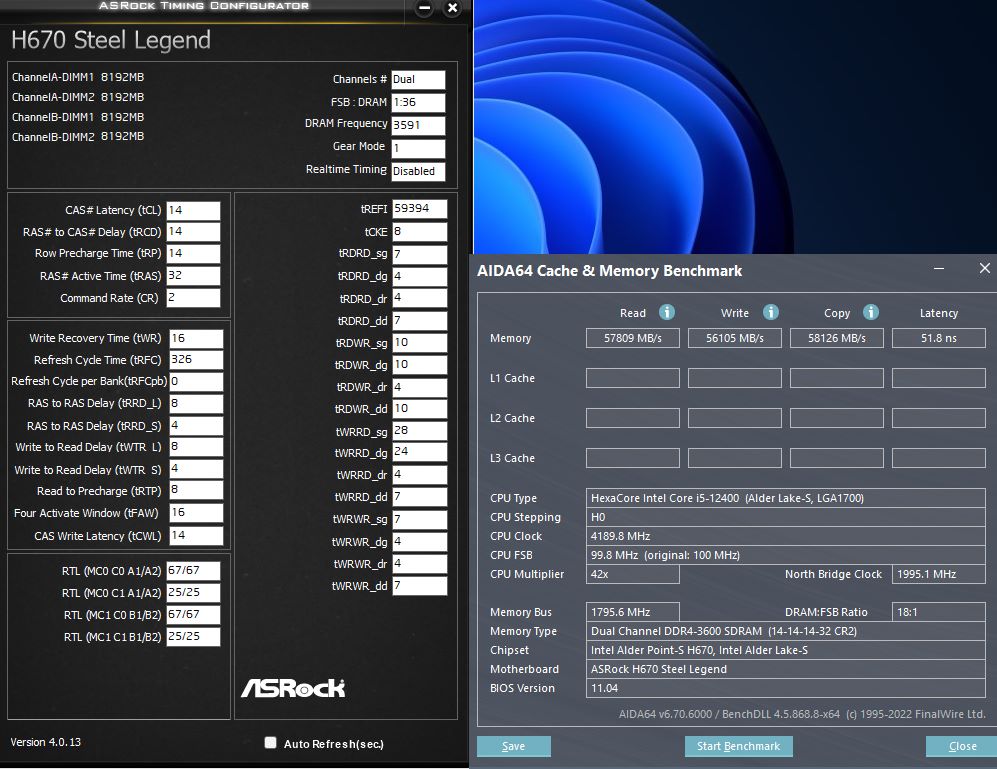Select the Command Rate (CR) field
The height and width of the screenshot is (769, 997).
coord(193,298)
